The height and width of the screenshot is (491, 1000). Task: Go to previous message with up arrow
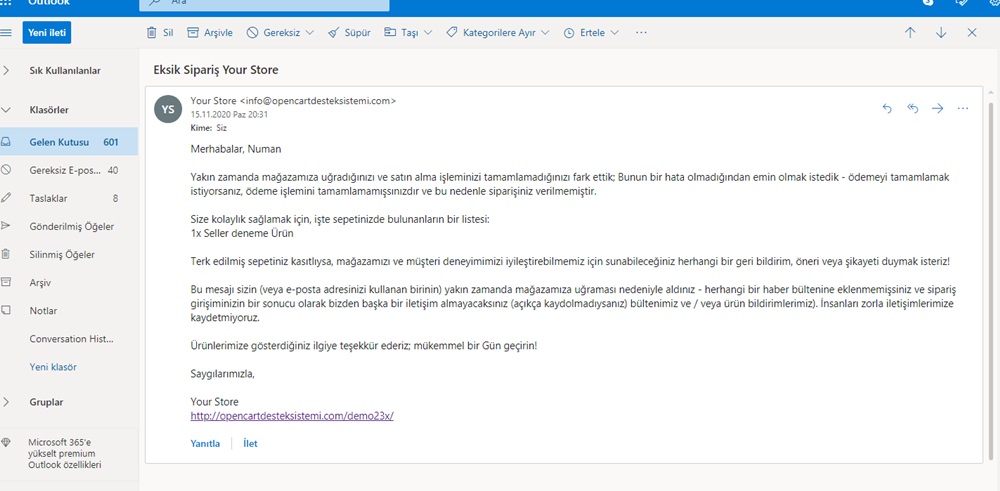click(x=910, y=33)
